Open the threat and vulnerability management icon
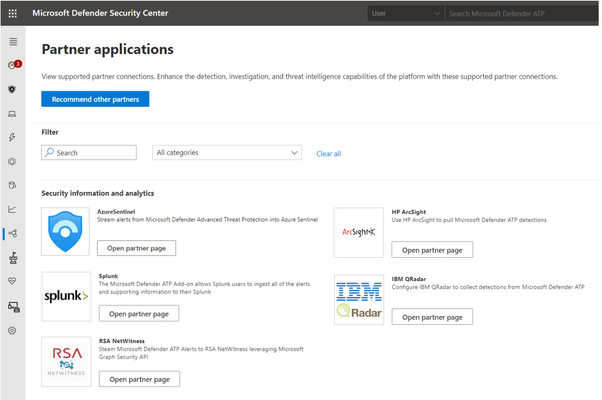This screenshot has height=400, width=602. pyautogui.click(x=13, y=258)
